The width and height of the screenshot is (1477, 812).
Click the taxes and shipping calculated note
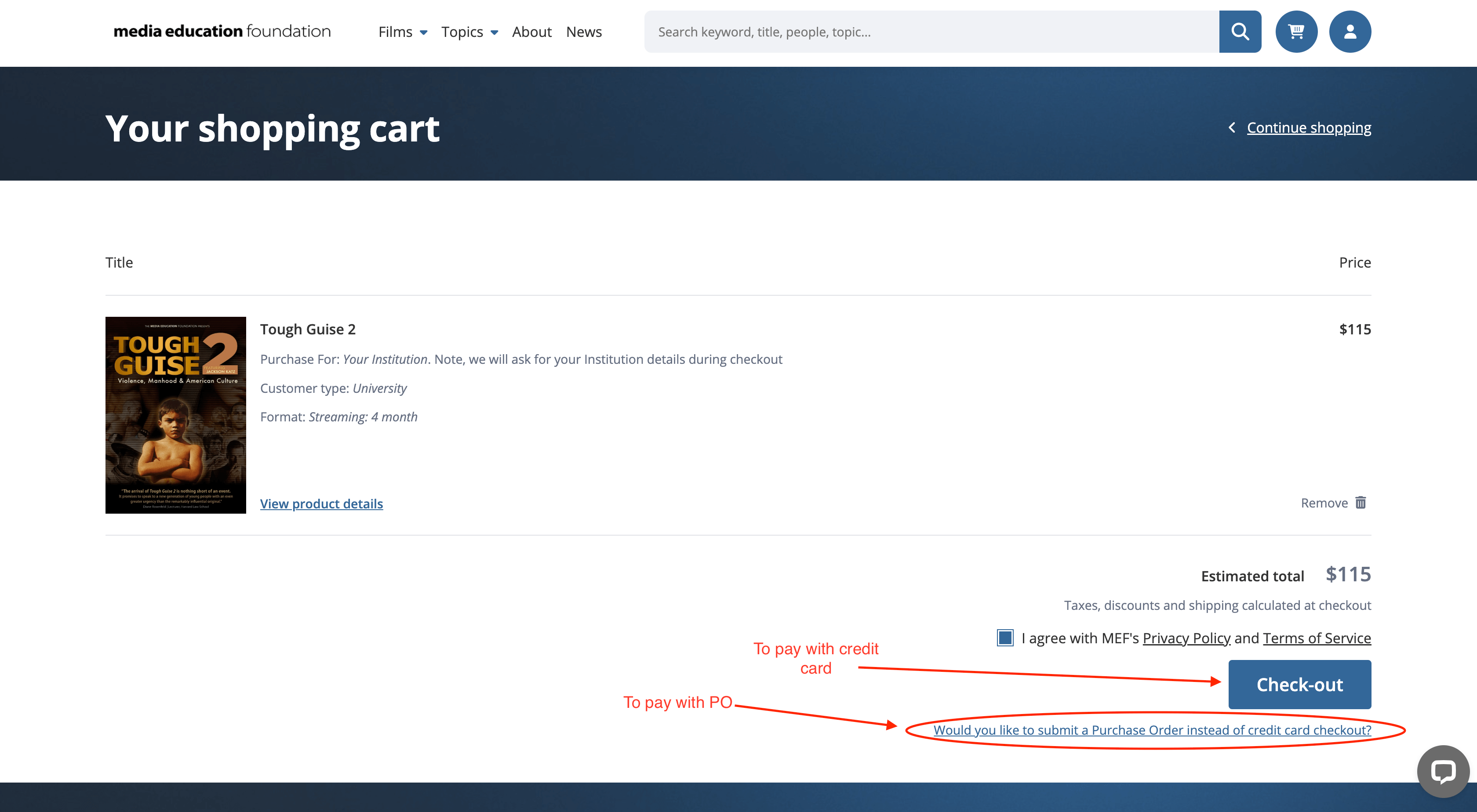pyautogui.click(x=1217, y=606)
